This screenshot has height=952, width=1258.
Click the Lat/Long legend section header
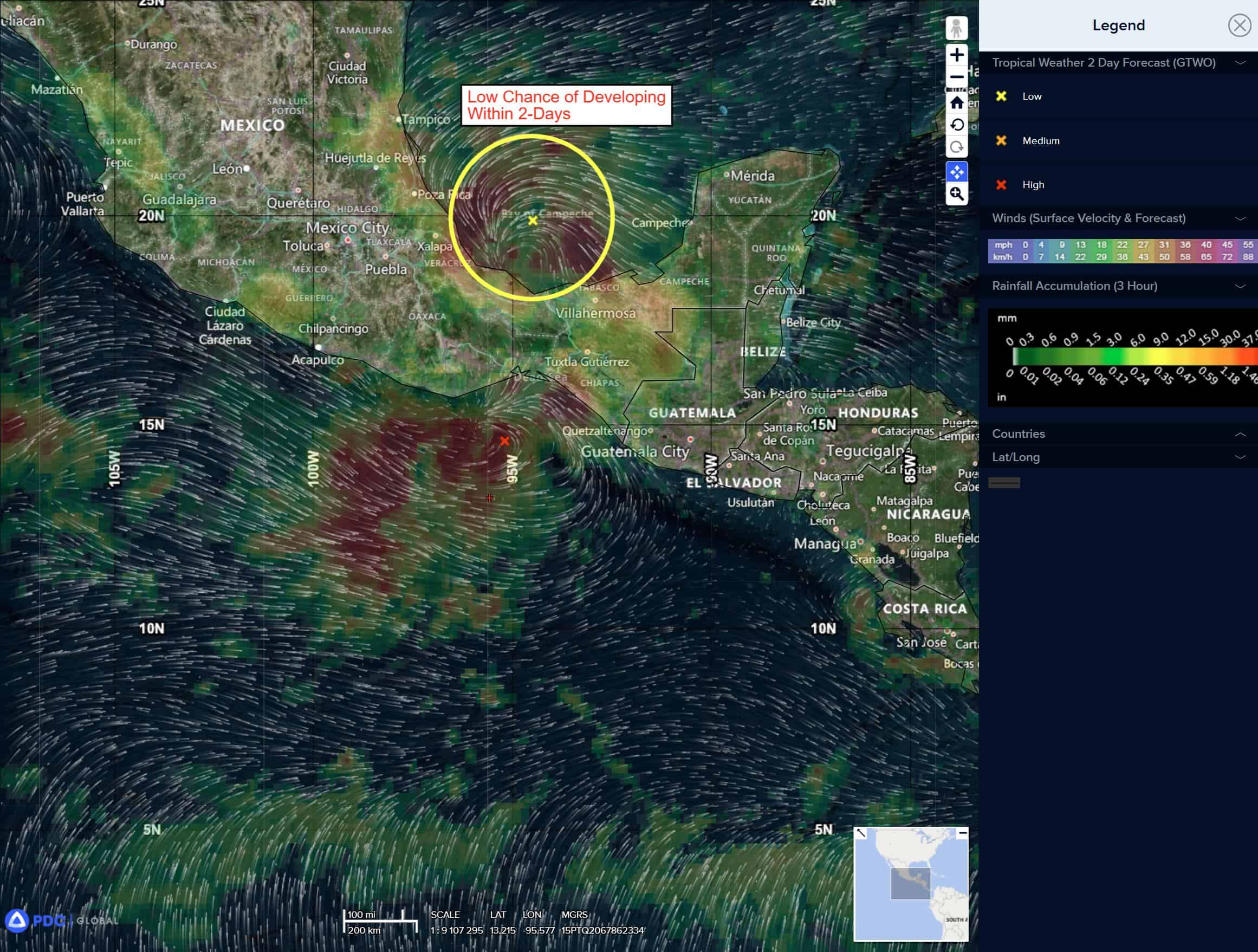tap(1016, 457)
